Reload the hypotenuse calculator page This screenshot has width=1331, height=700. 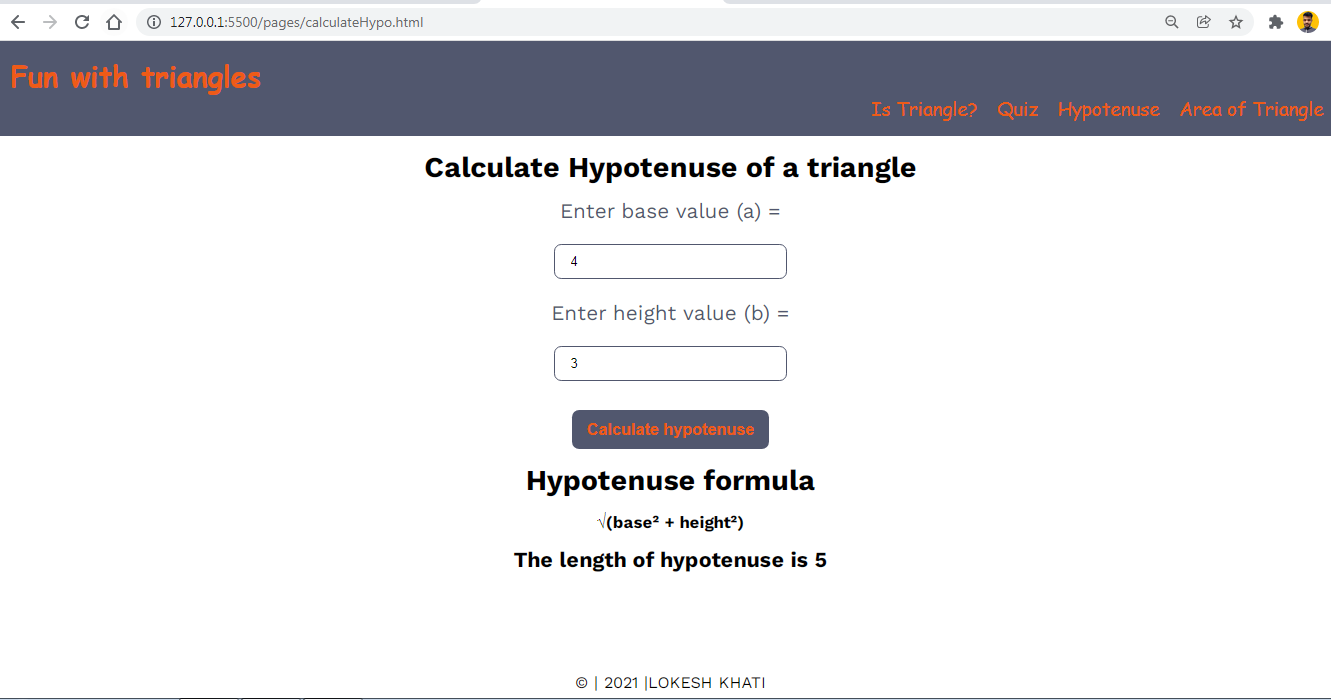pyautogui.click(x=82, y=22)
